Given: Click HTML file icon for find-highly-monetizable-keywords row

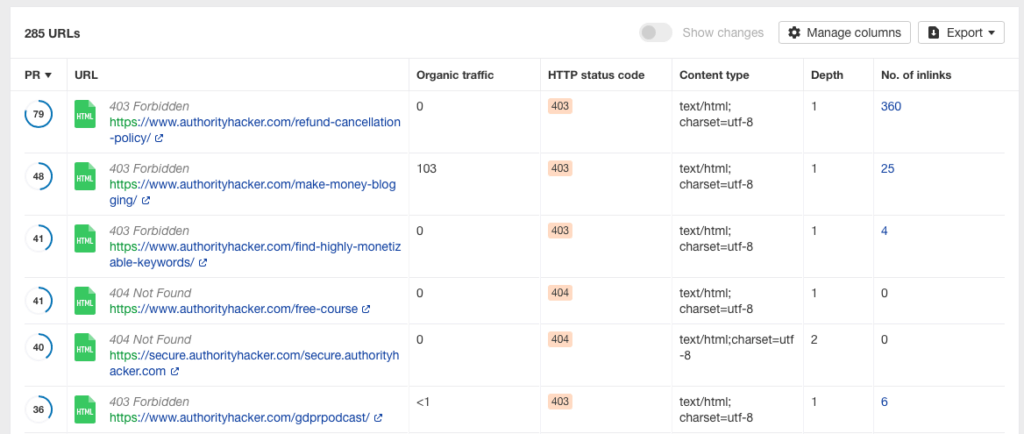Looking at the screenshot, I should pos(85,238).
